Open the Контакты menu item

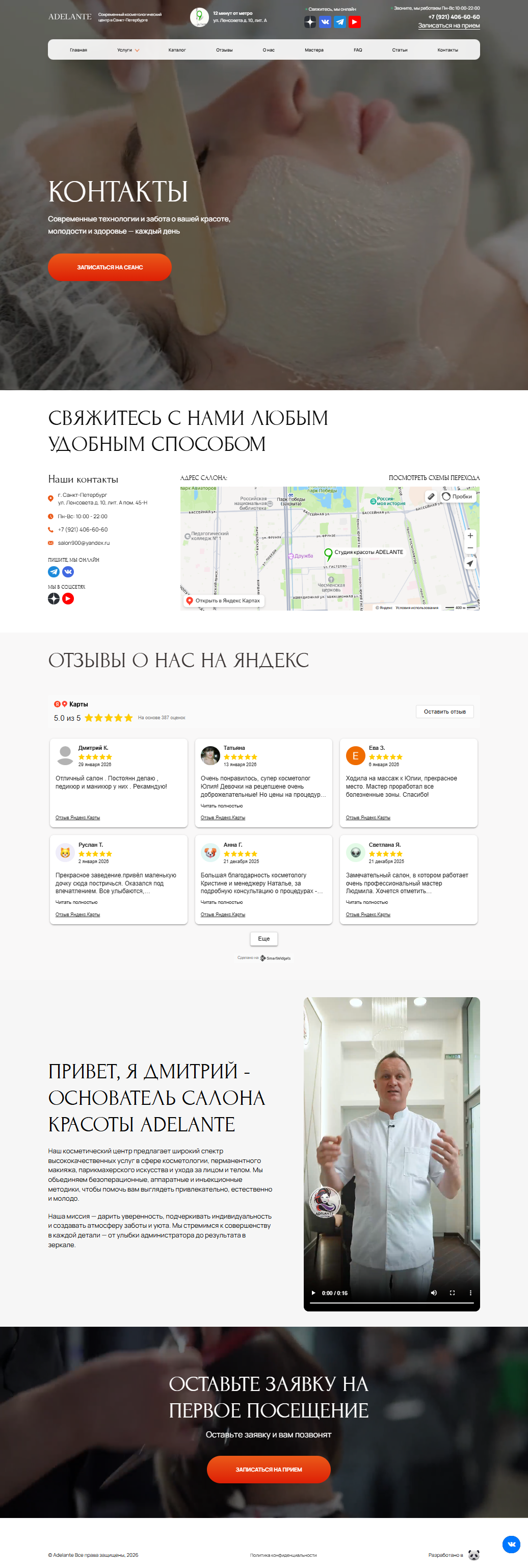[447, 50]
